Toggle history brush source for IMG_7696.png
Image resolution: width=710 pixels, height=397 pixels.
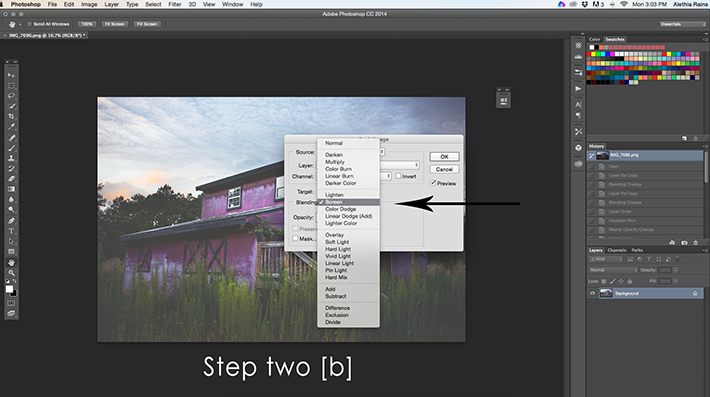pos(591,156)
